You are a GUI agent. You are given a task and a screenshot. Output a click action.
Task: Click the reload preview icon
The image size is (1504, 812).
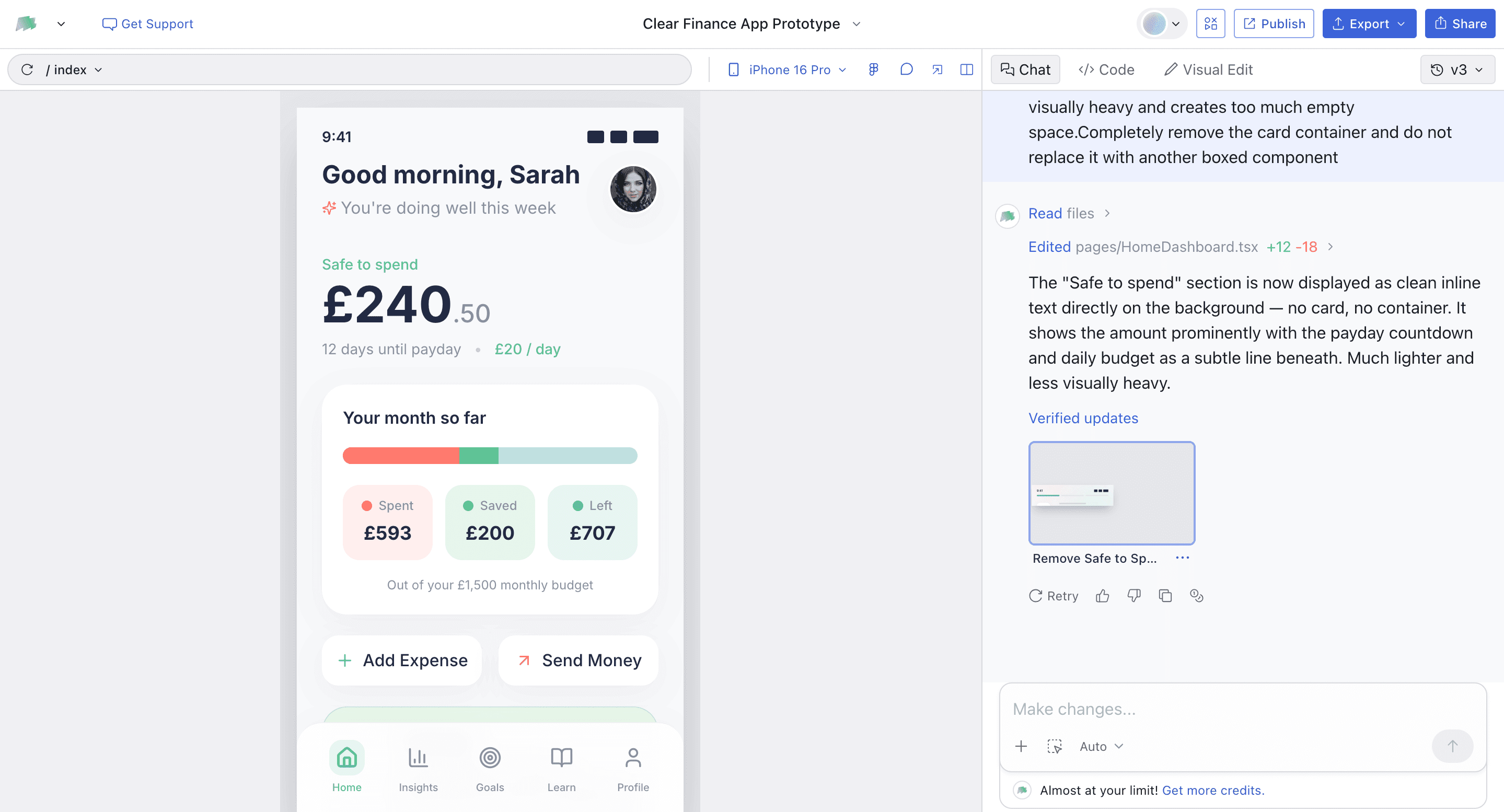click(27, 69)
